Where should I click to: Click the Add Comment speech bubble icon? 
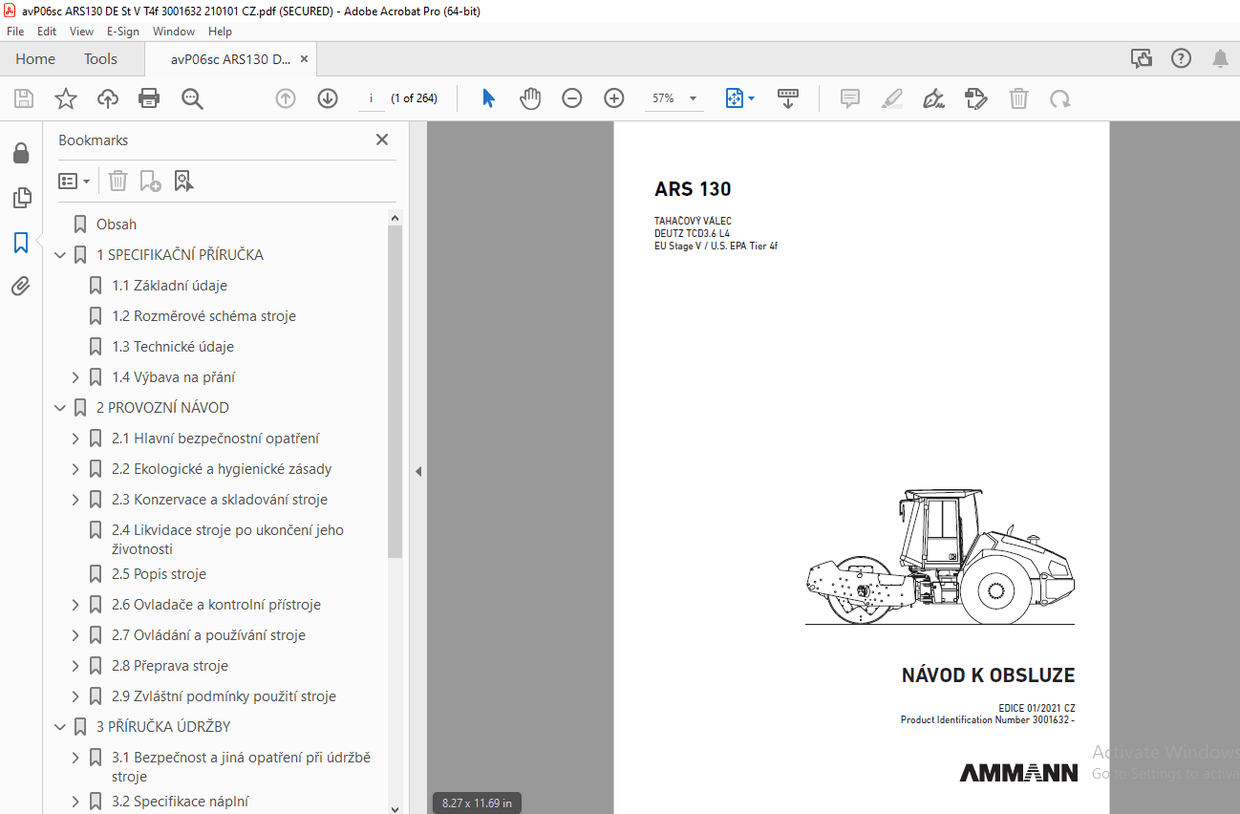[x=850, y=98]
